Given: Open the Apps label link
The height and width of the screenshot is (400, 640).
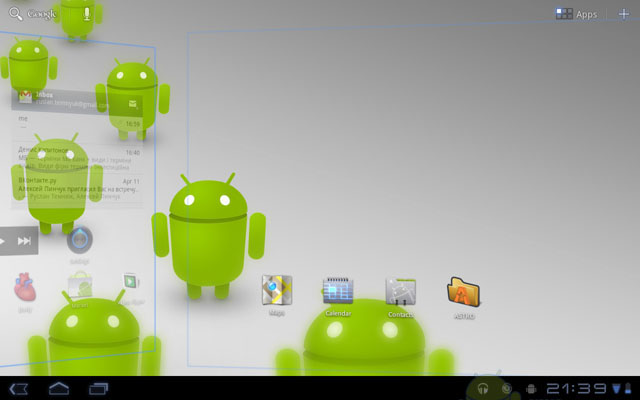Looking at the screenshot, I should [586, 15].
